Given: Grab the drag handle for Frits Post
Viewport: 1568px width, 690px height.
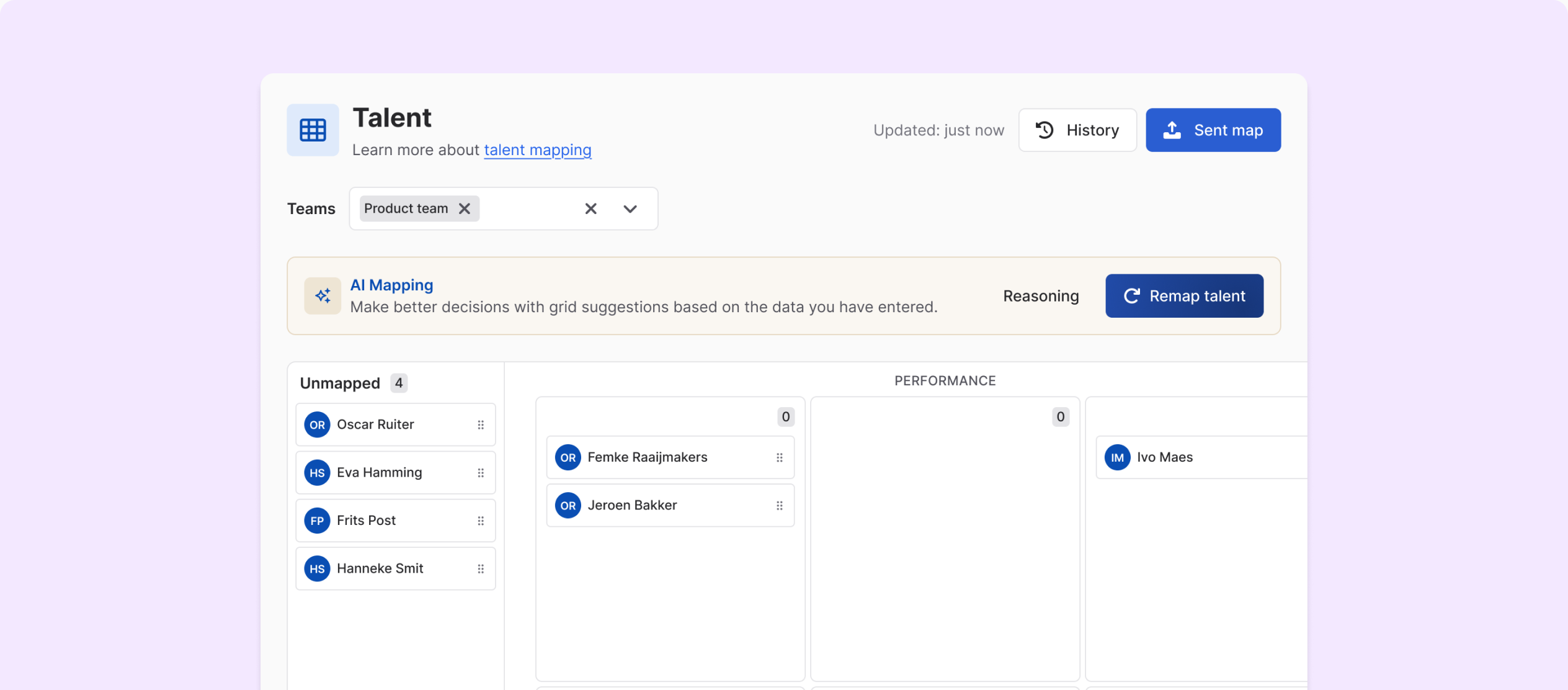Looking at the screenshot, I should pos(481,521).
